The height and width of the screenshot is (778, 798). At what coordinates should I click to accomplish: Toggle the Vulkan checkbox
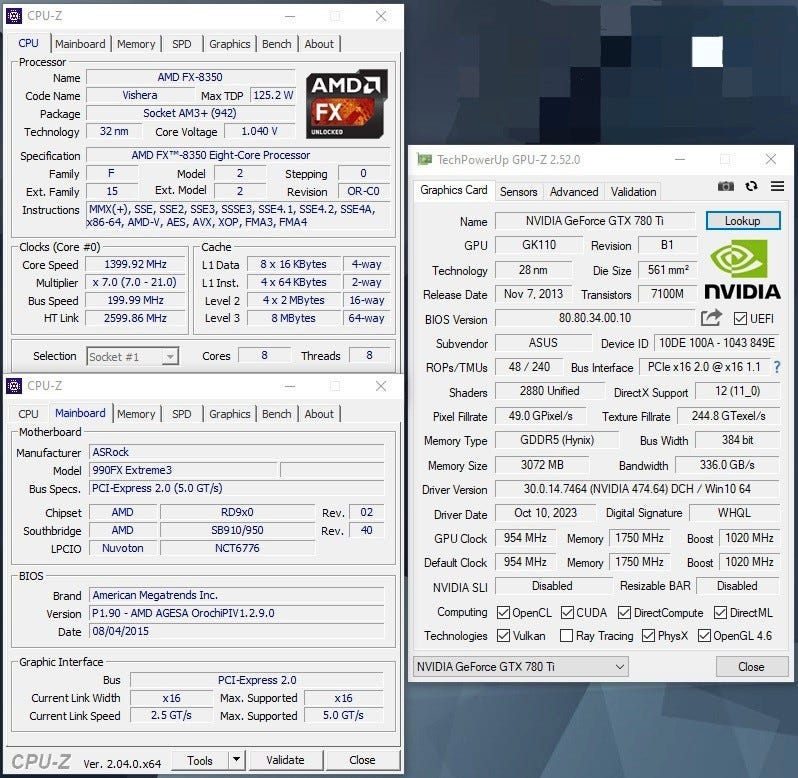click(x=503, y=635)
